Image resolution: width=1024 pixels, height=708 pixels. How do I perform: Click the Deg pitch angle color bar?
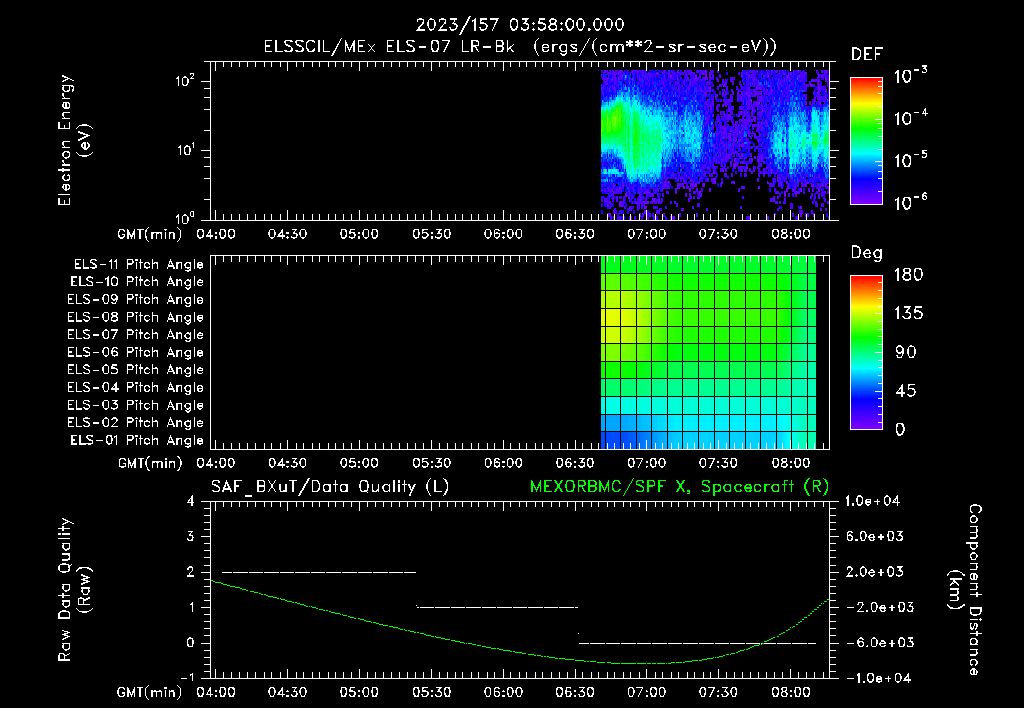[866, 352]
